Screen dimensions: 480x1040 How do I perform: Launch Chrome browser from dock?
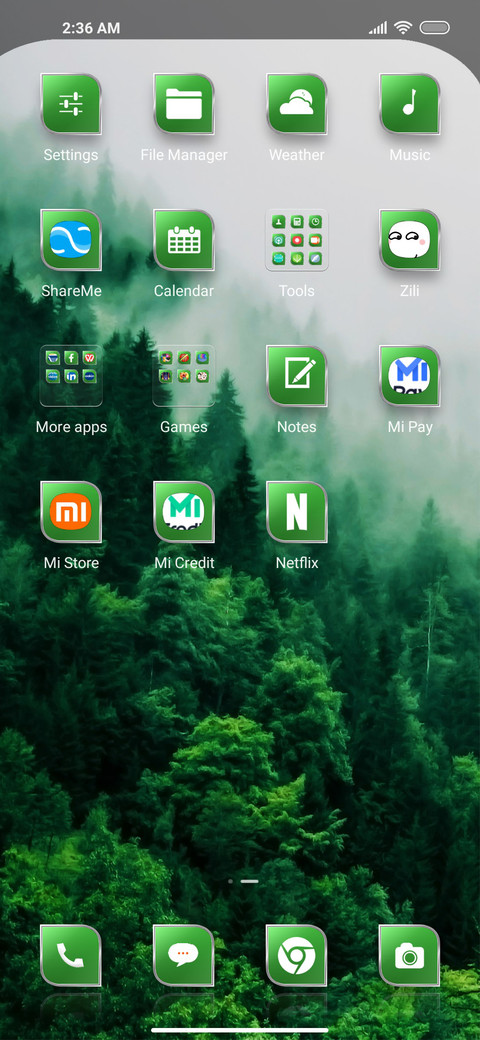coord(296,956)
